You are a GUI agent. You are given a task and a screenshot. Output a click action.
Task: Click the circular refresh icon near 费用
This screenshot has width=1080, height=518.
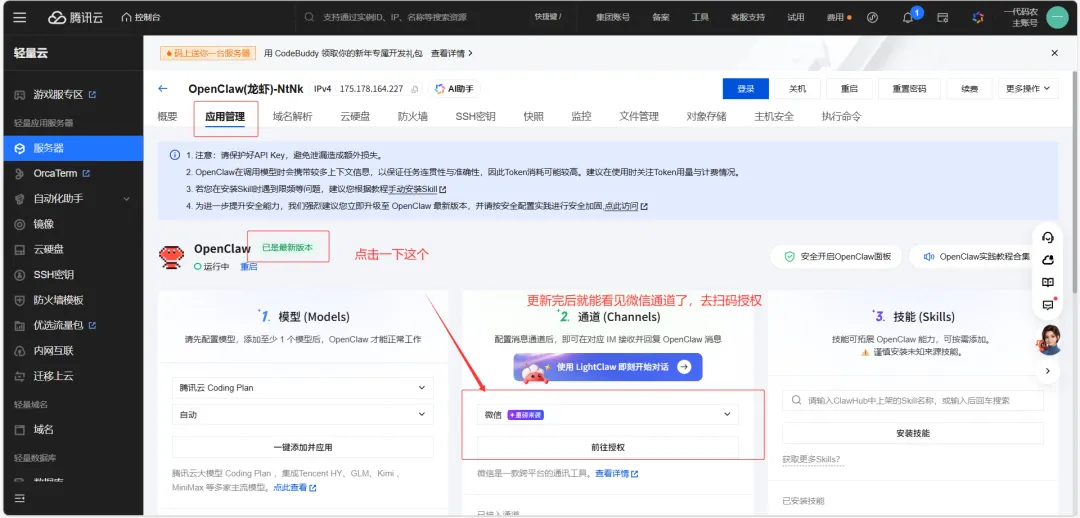pyautogui.click(x=872, y=17)
